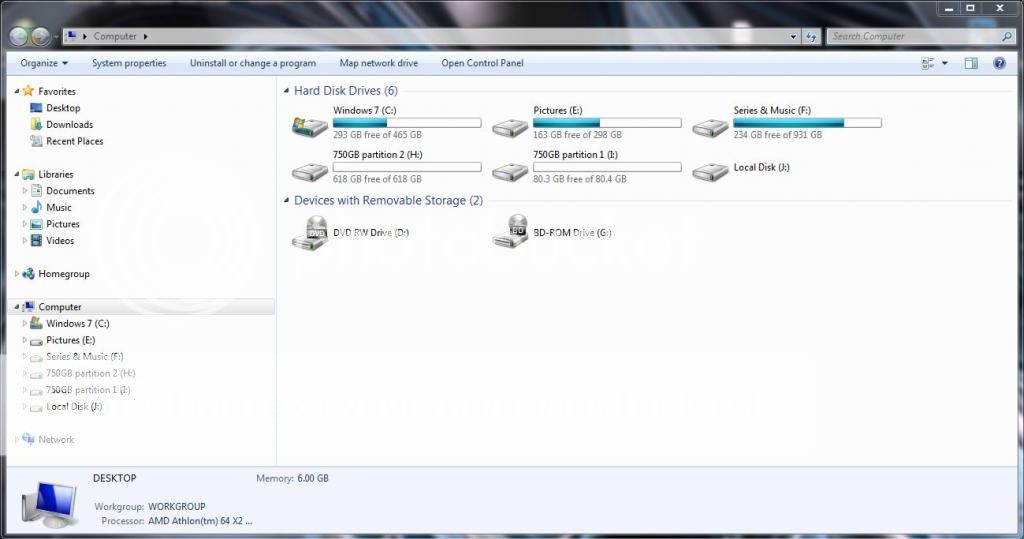The height and width of the screenshot is (539, 1024).
Task: Open the Series & Music (F:) drive icon
Action: tap(711, 127)
